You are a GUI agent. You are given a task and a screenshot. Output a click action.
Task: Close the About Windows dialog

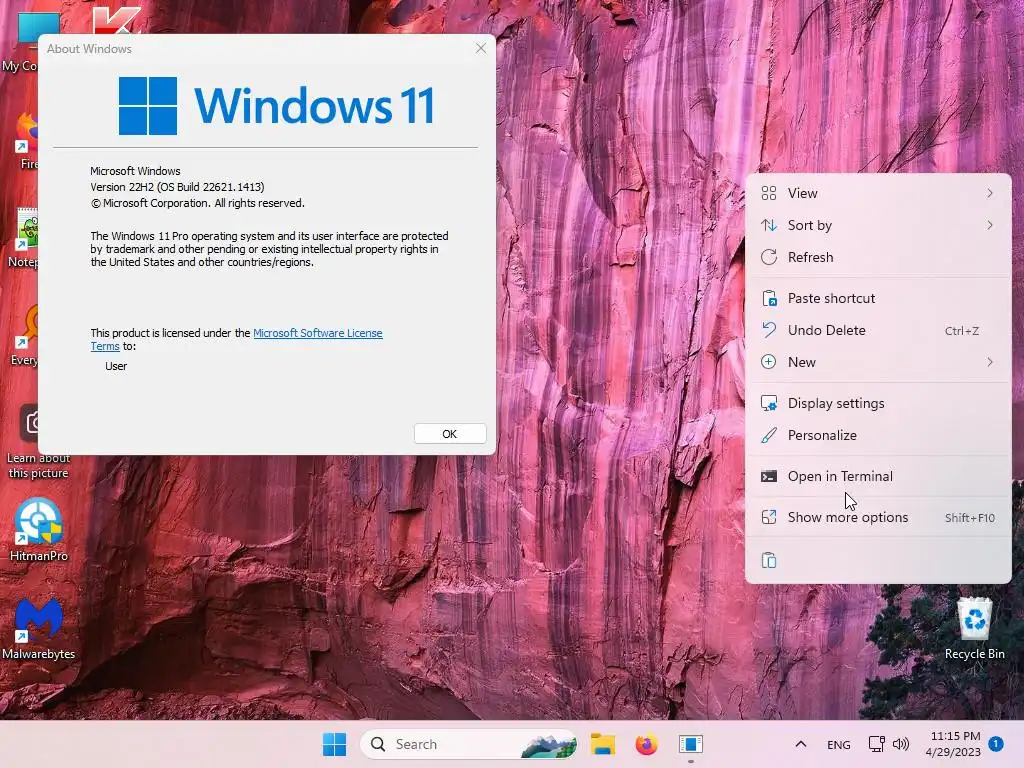coord(481,48)
